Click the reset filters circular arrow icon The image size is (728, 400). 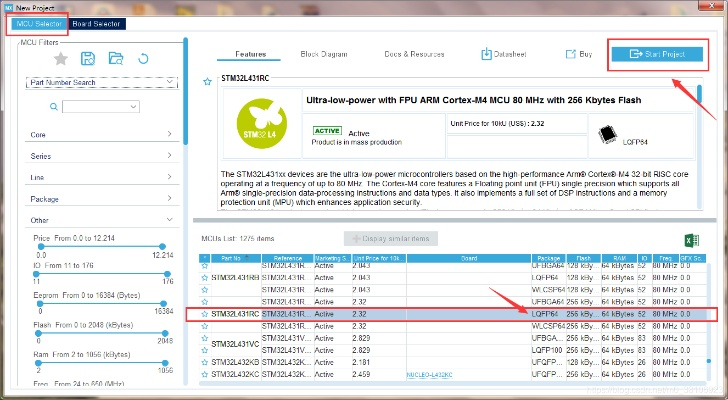pyautogui.click(x=144, y=59)
